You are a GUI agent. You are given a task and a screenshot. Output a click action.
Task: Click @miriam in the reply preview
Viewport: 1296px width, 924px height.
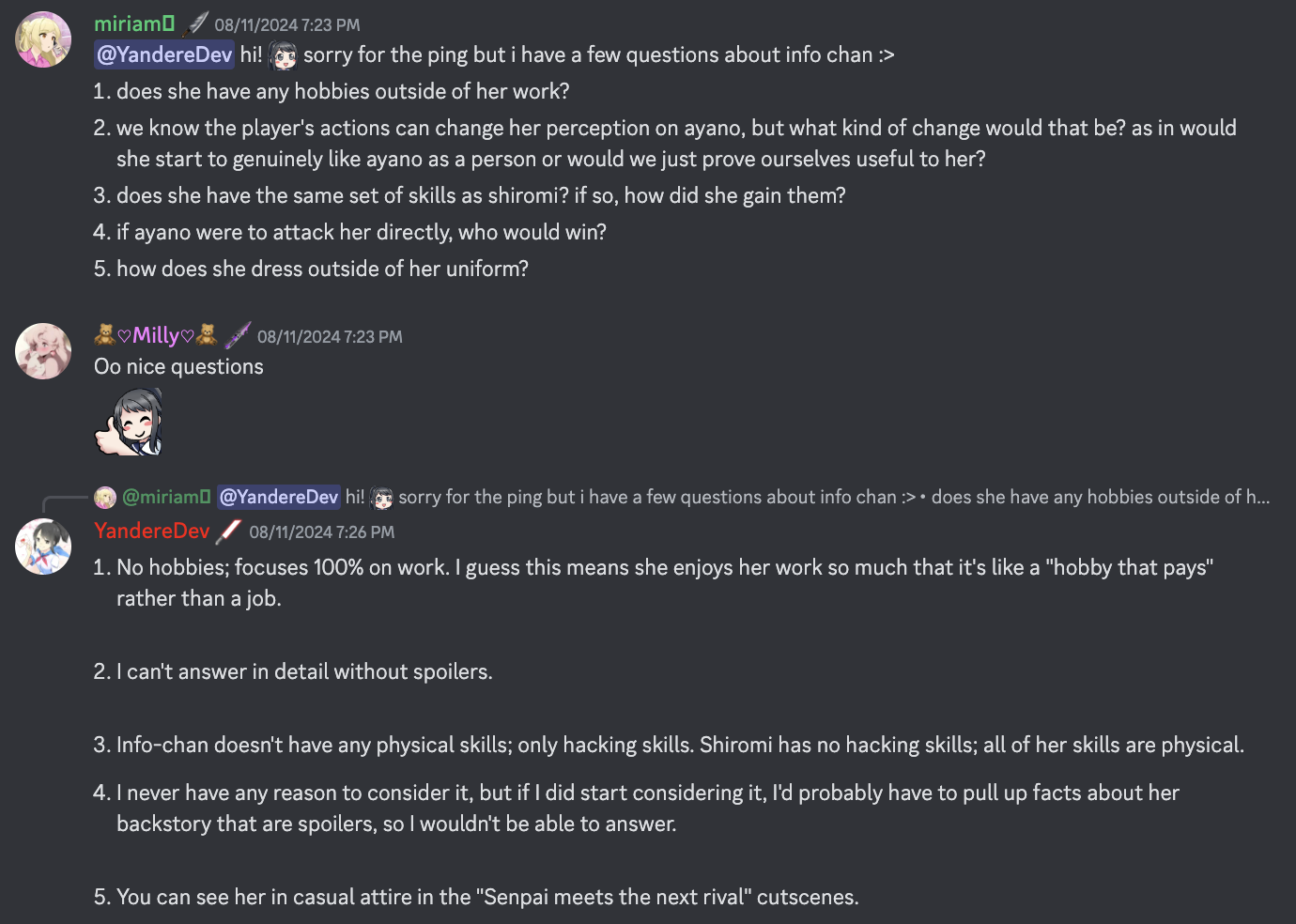[166, 498]
